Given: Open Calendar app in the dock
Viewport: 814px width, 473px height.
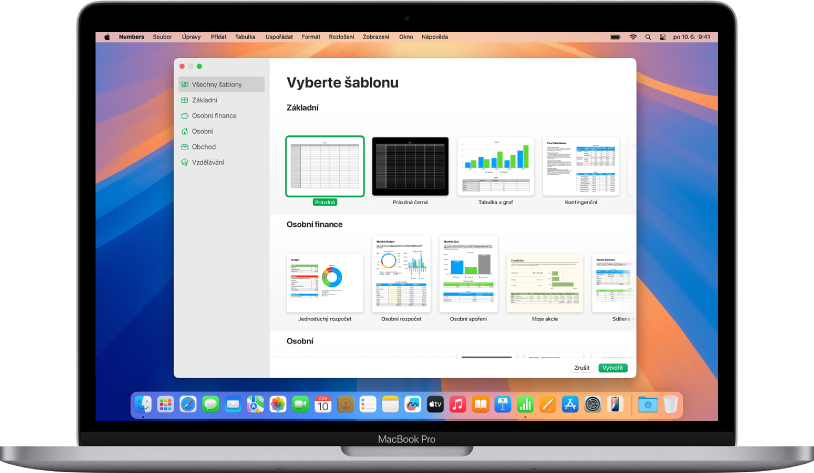Looking at the screenshot, I should (323, 404).
